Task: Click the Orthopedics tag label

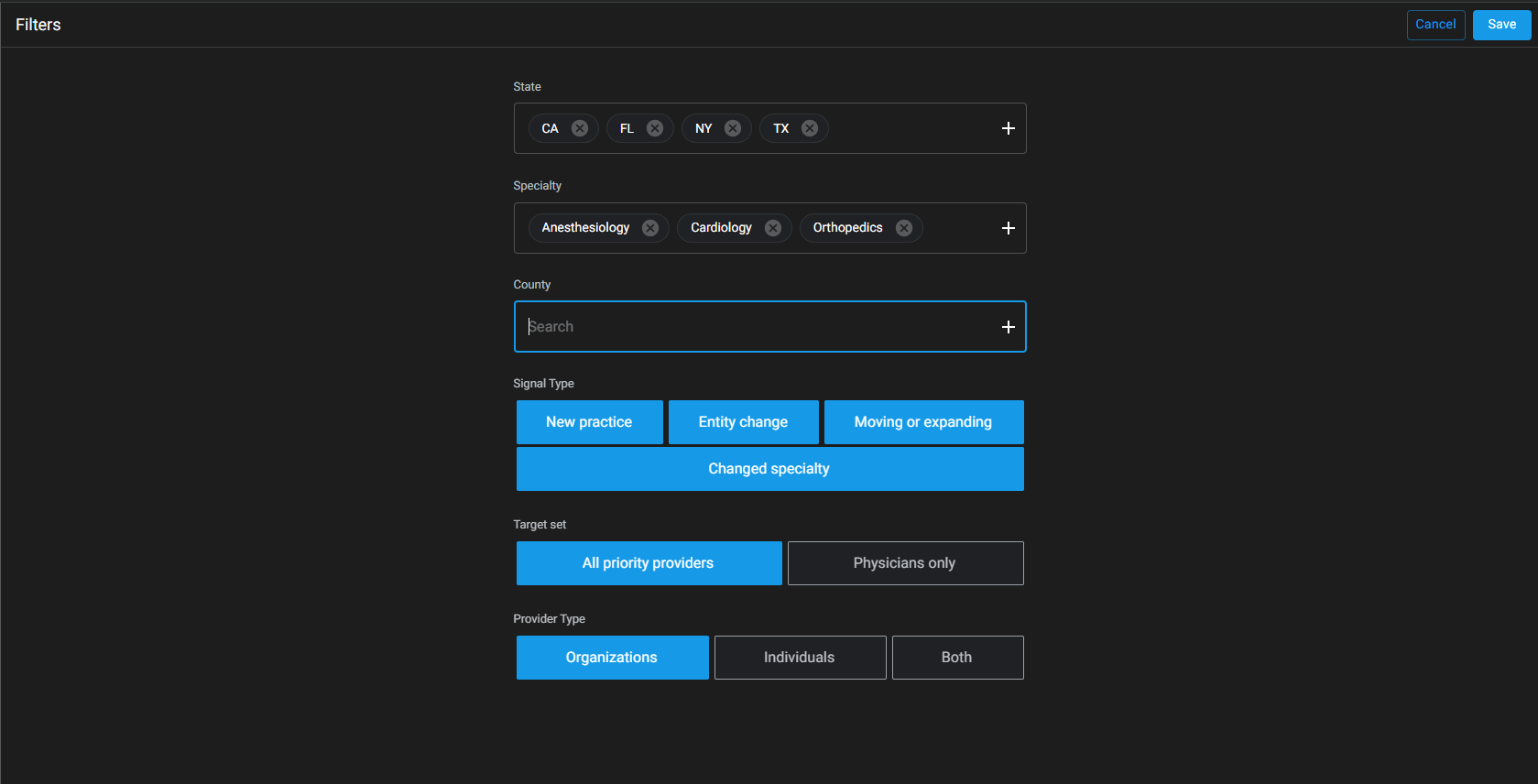Action: point(847,228)
